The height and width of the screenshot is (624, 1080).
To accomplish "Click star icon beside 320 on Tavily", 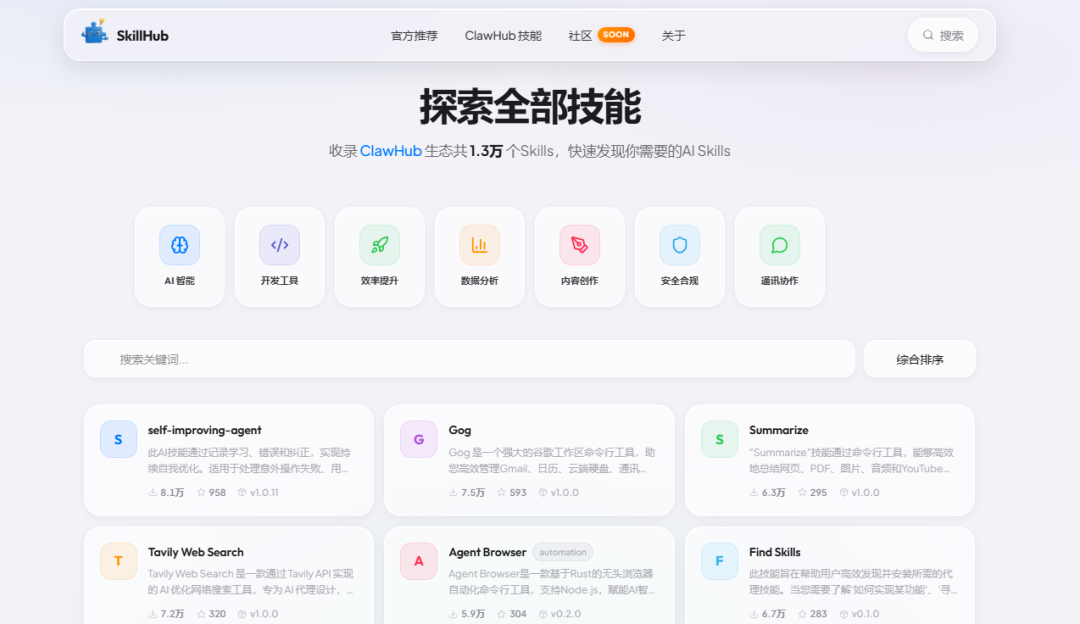I will [201, 614].
